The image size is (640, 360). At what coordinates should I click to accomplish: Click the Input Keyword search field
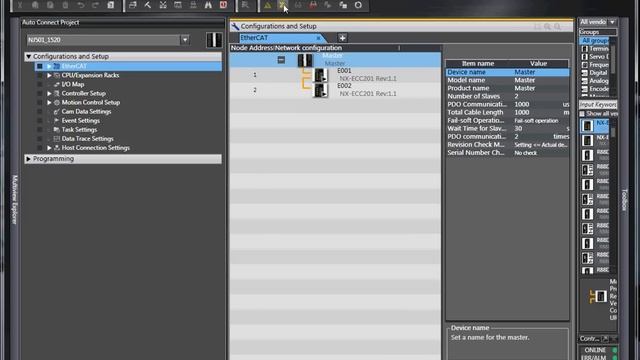click(598, 105)
